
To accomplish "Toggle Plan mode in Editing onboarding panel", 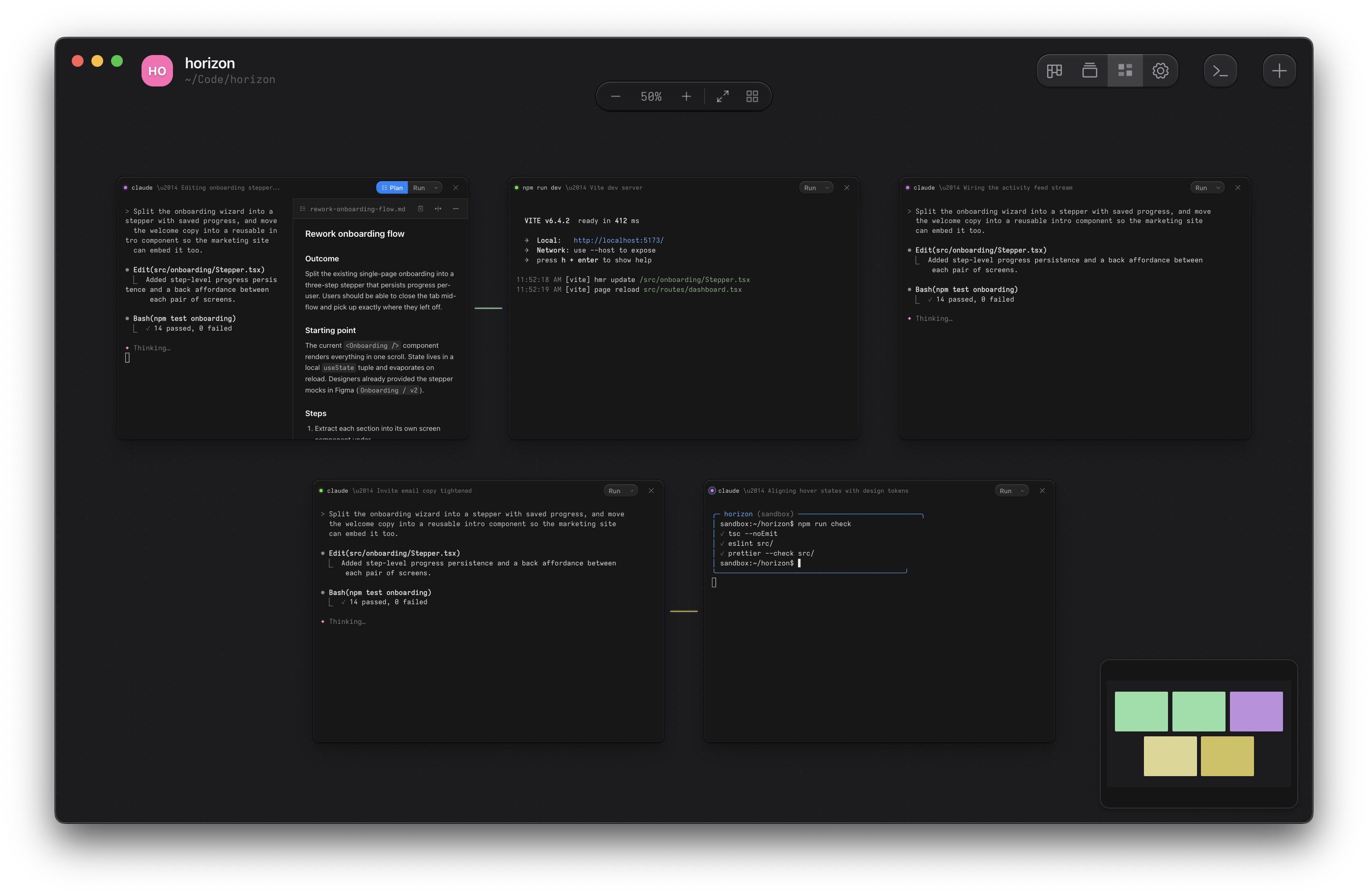I will (392, 188).
